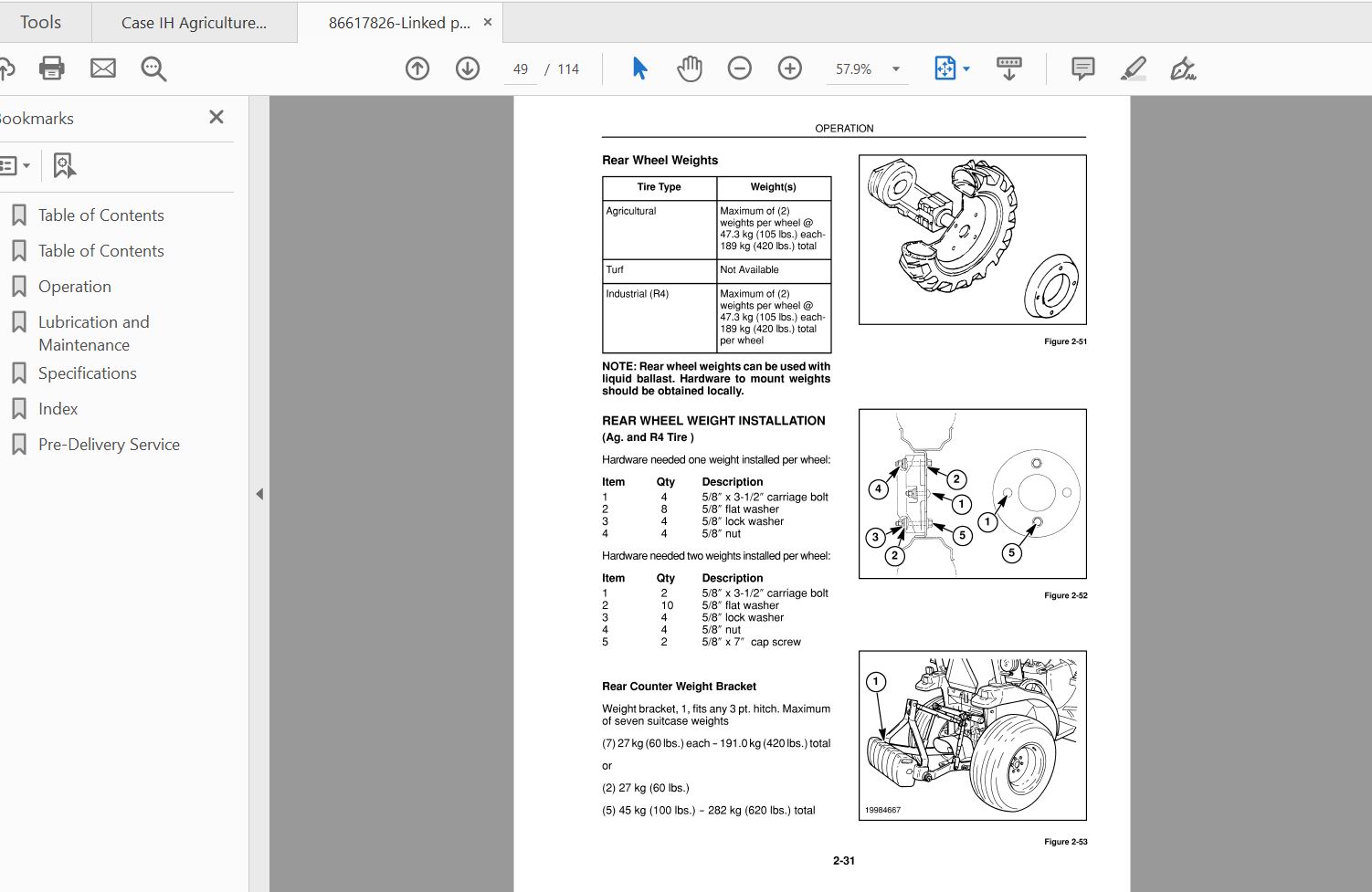The height and width of the screenshot is (892, 1372).
Task: Locate current bookmark with the find icon
Action: tap(63, 165)
